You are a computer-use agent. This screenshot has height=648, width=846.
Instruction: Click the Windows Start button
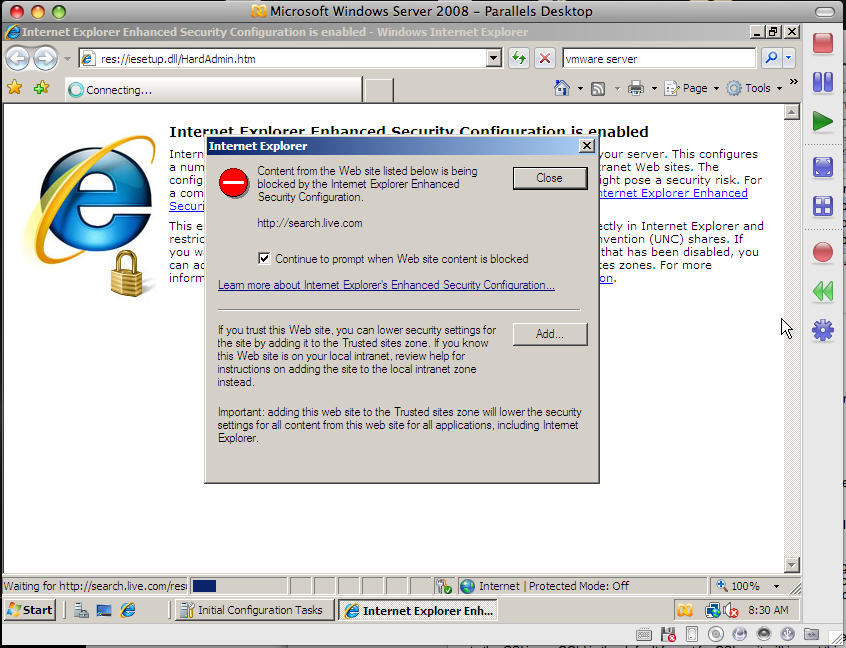30,610
